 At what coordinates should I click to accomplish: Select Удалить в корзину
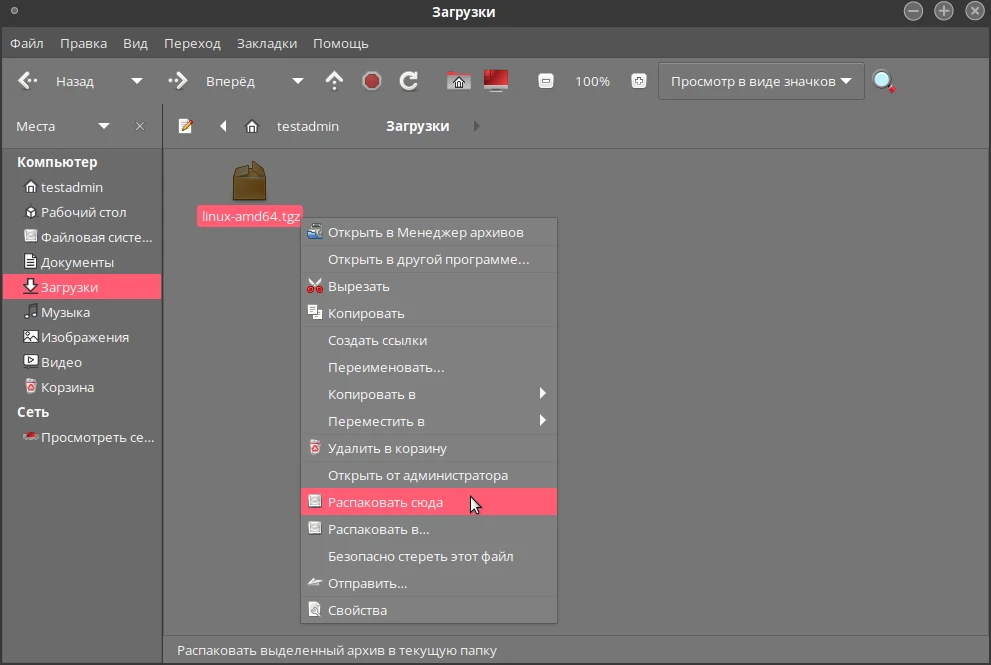coord(429,448)
